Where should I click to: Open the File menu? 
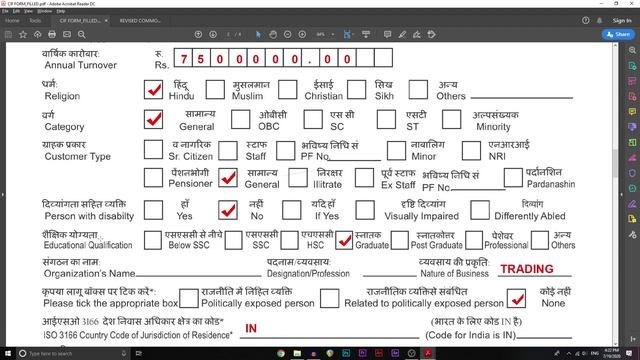pyautogui.click(x=5, y=11)
